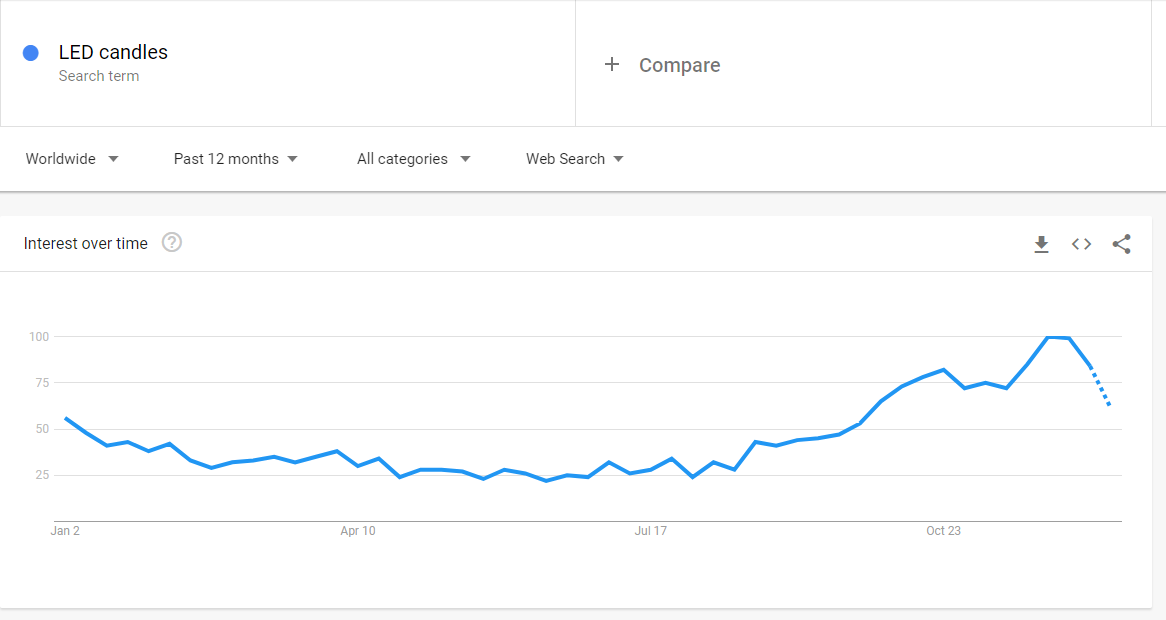The image size is (1166, 620).
Task: Click the line's starting point near Jan 2
Action: [x=66, y=419]
